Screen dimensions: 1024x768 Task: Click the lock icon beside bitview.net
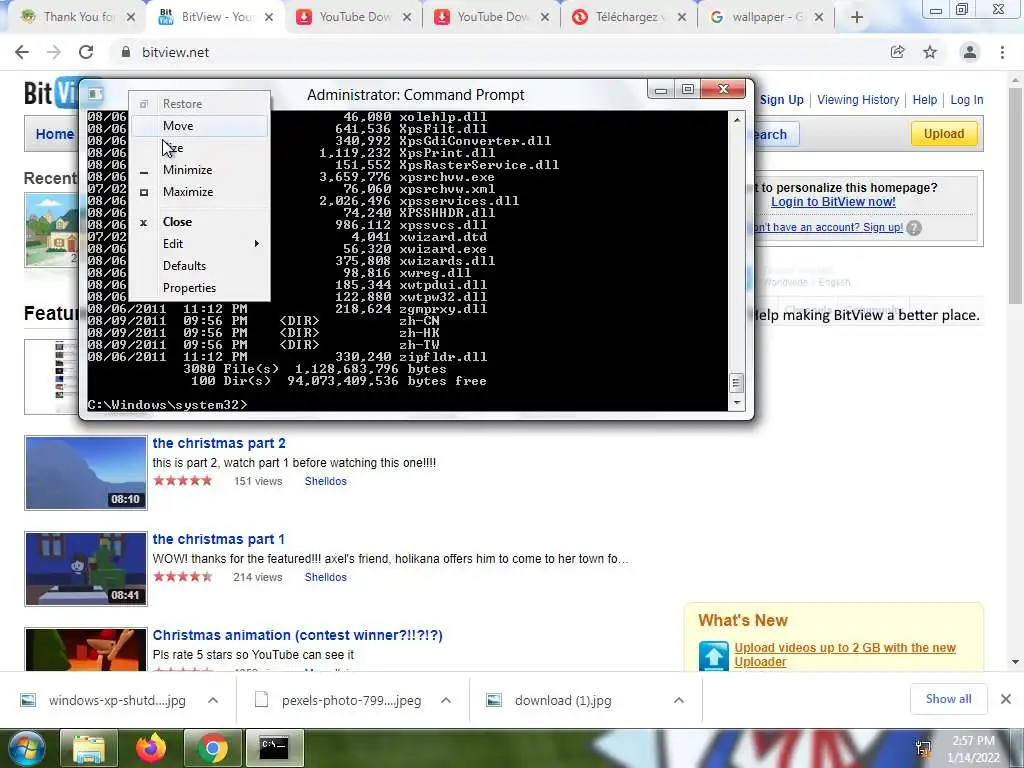coord(126,52)
